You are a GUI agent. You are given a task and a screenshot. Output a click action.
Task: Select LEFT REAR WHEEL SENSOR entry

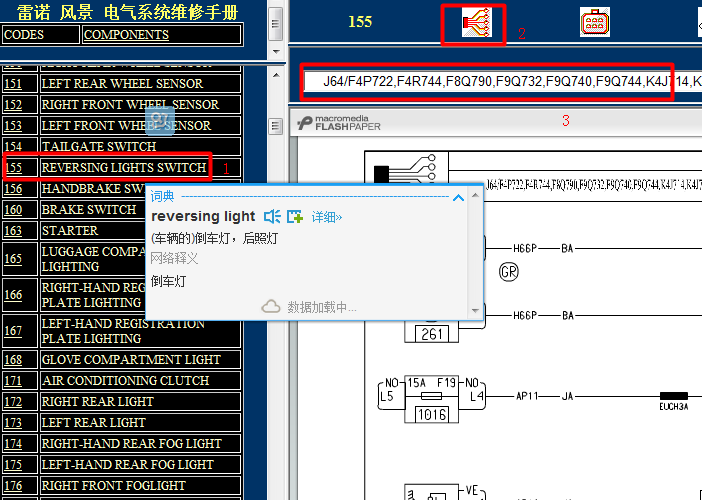pos(141,84)
